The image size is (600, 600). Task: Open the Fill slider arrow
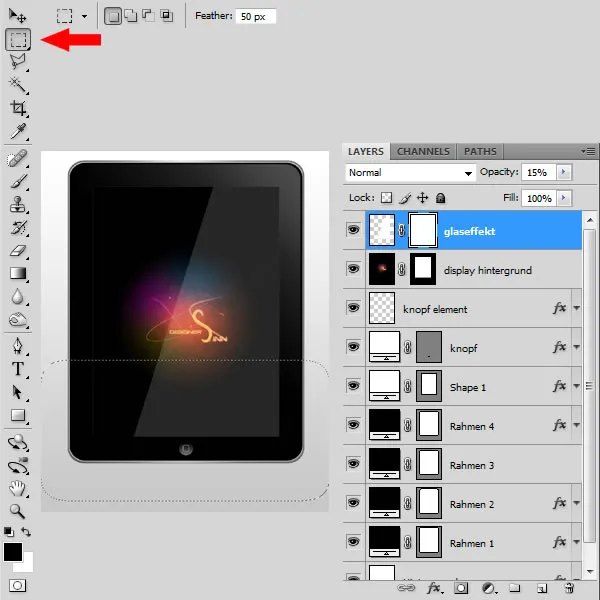click(x=563, y=198)
